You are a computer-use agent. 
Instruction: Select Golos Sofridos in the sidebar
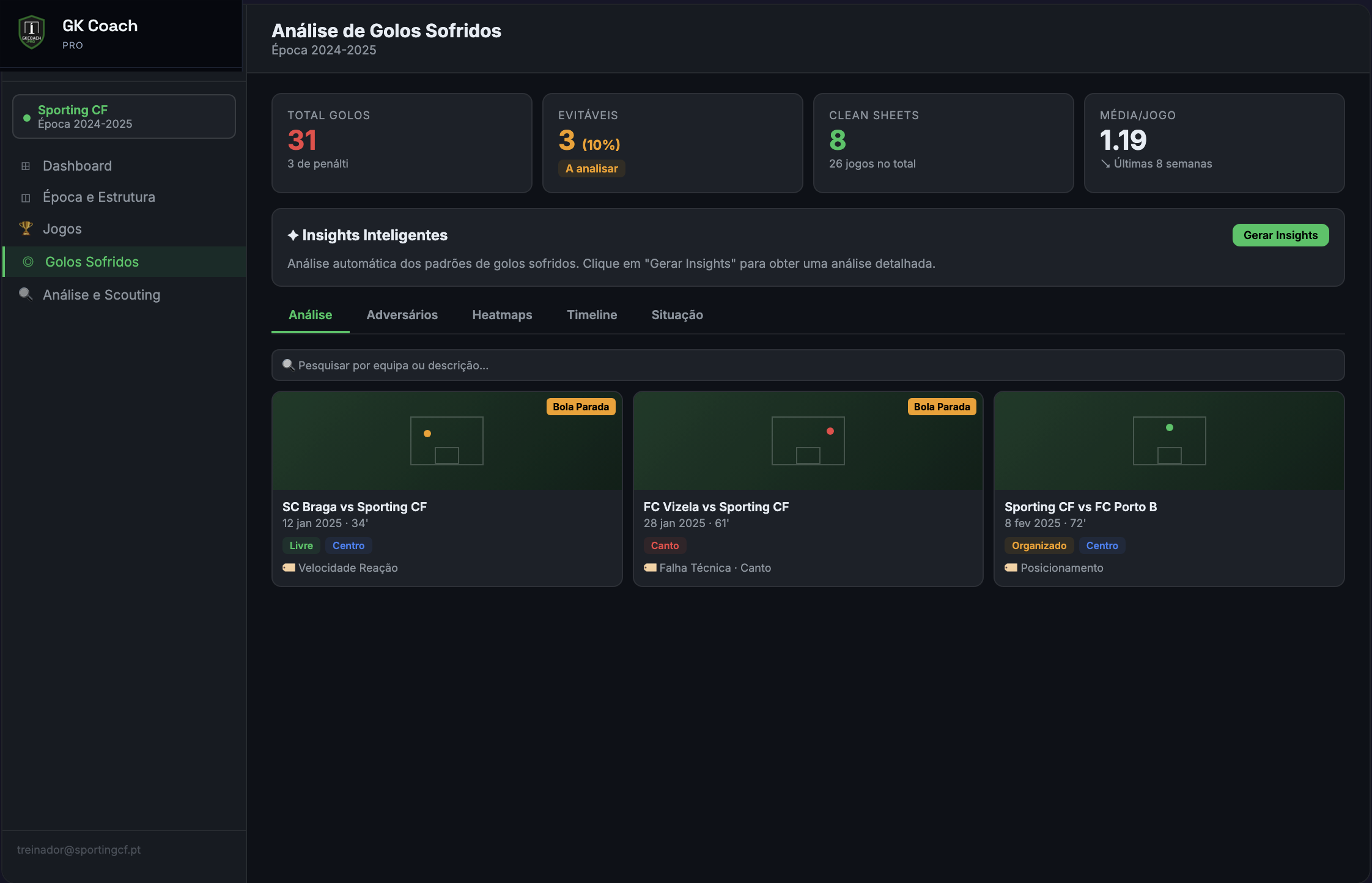(125, 262)
